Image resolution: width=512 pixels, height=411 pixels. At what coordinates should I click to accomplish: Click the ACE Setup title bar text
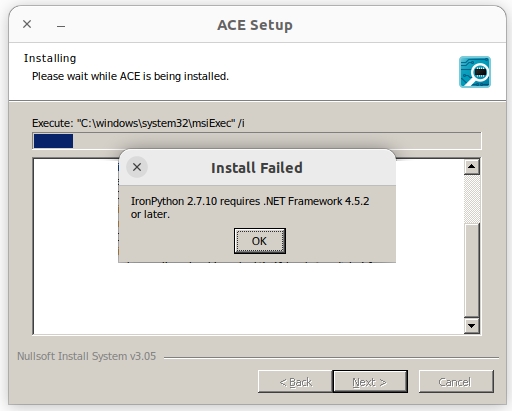coord(255,25)
